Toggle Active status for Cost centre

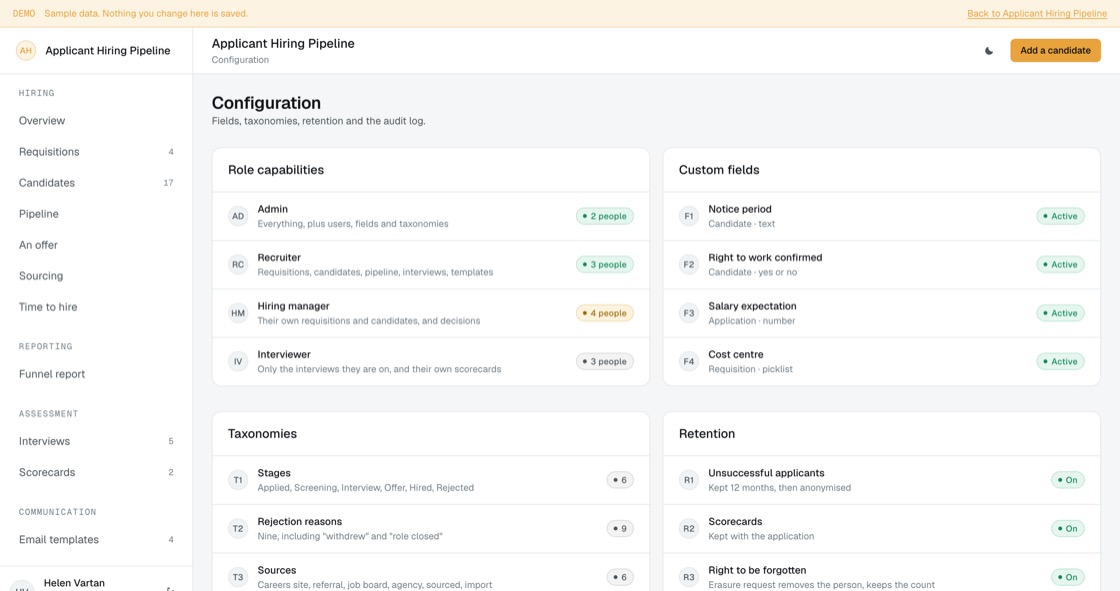tap(1060, 362)
